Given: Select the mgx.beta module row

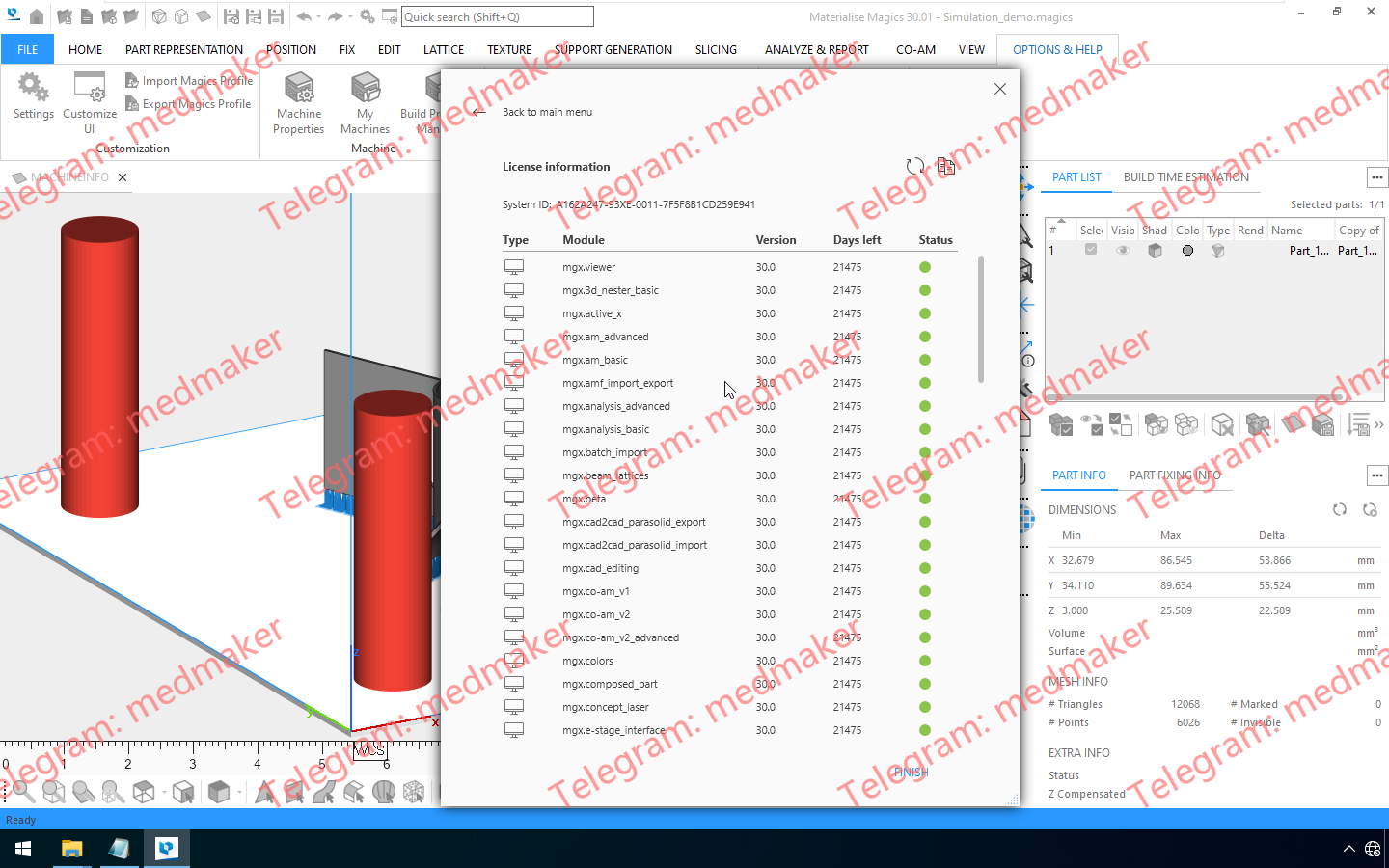Looking at the screenshot, I should 729,499.
